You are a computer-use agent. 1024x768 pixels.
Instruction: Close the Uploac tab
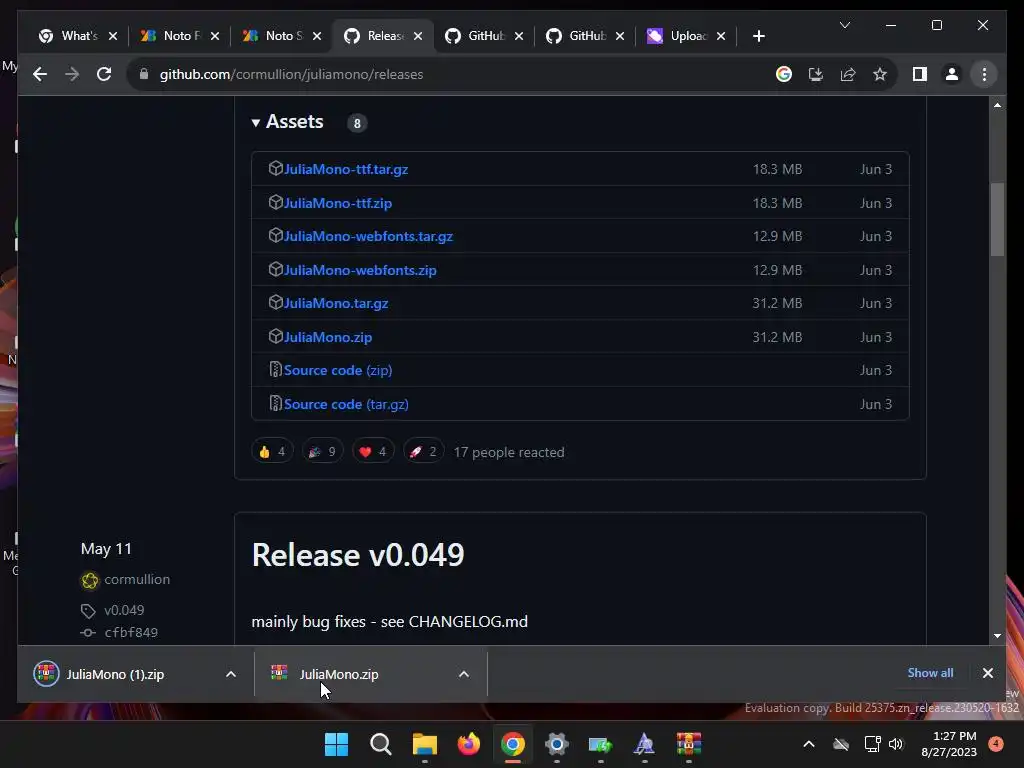[x=721, y=36]
